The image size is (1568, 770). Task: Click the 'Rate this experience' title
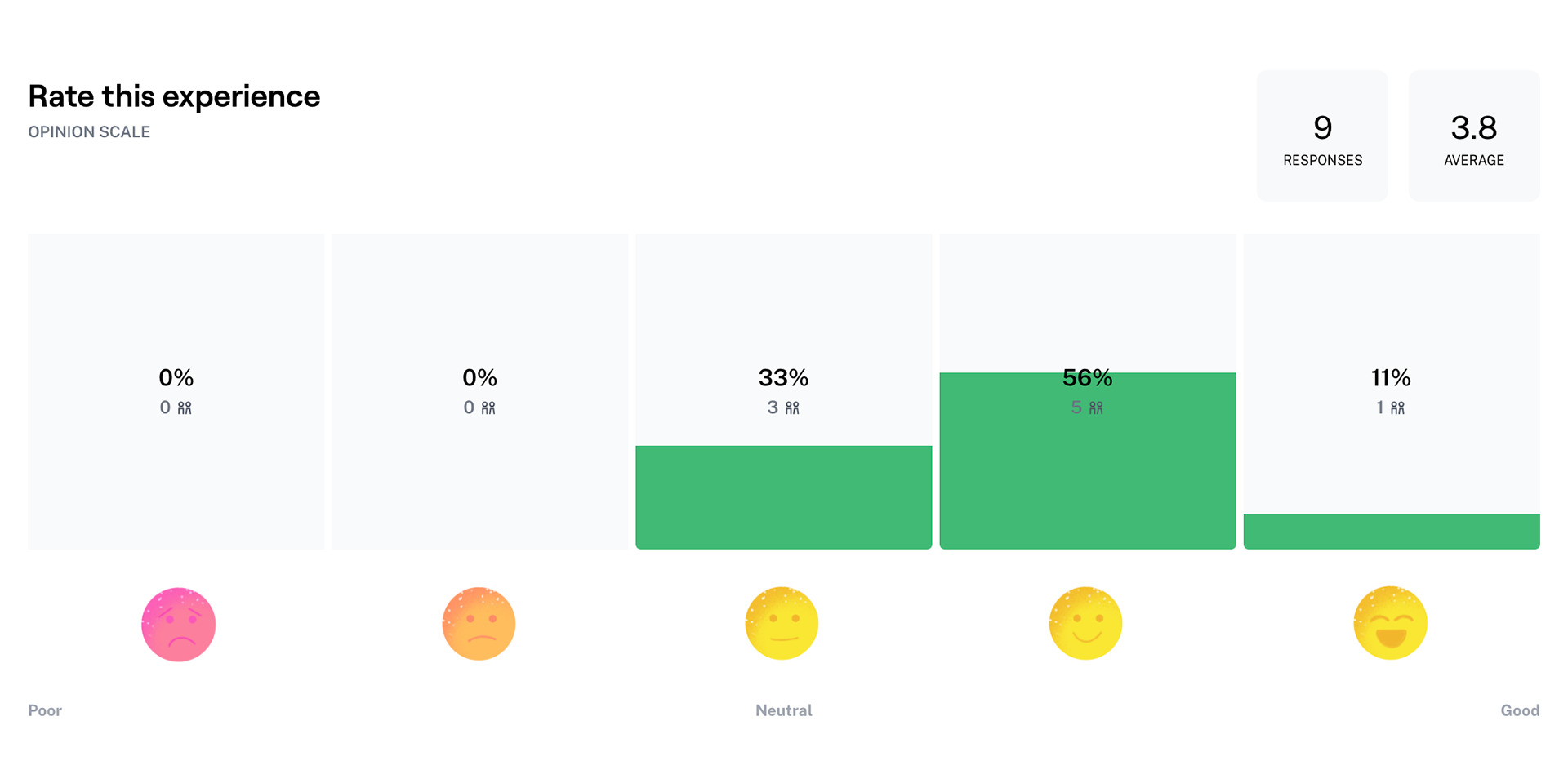(174, 96)
